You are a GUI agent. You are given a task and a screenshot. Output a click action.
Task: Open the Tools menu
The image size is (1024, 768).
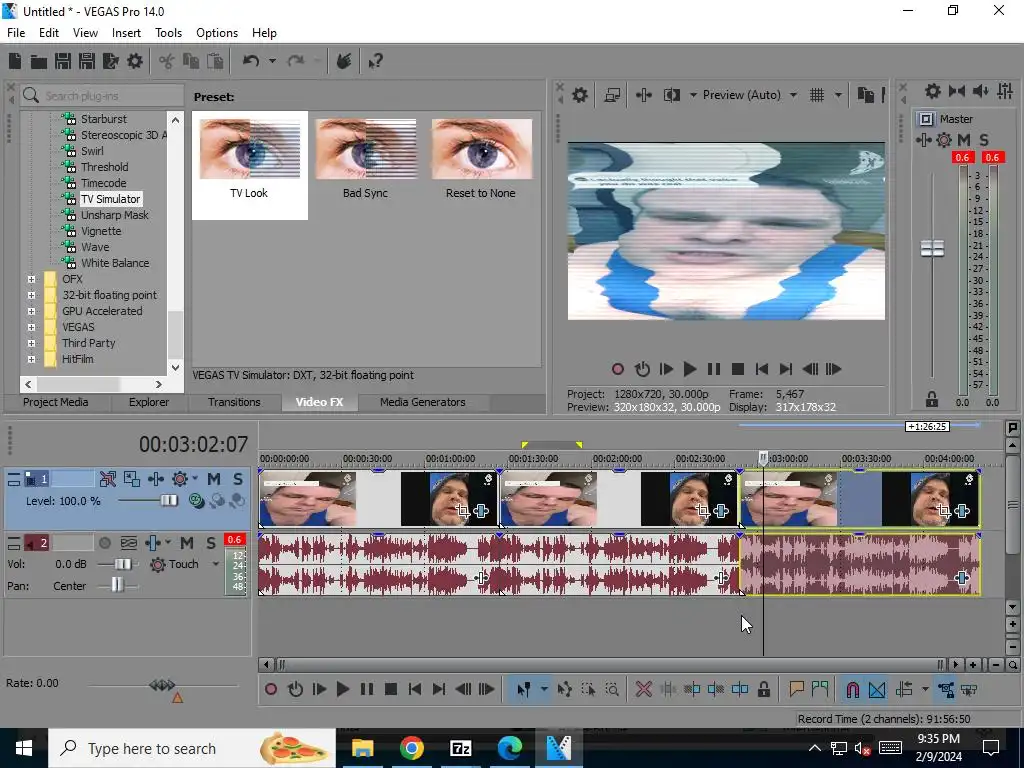tap(168, 33)
